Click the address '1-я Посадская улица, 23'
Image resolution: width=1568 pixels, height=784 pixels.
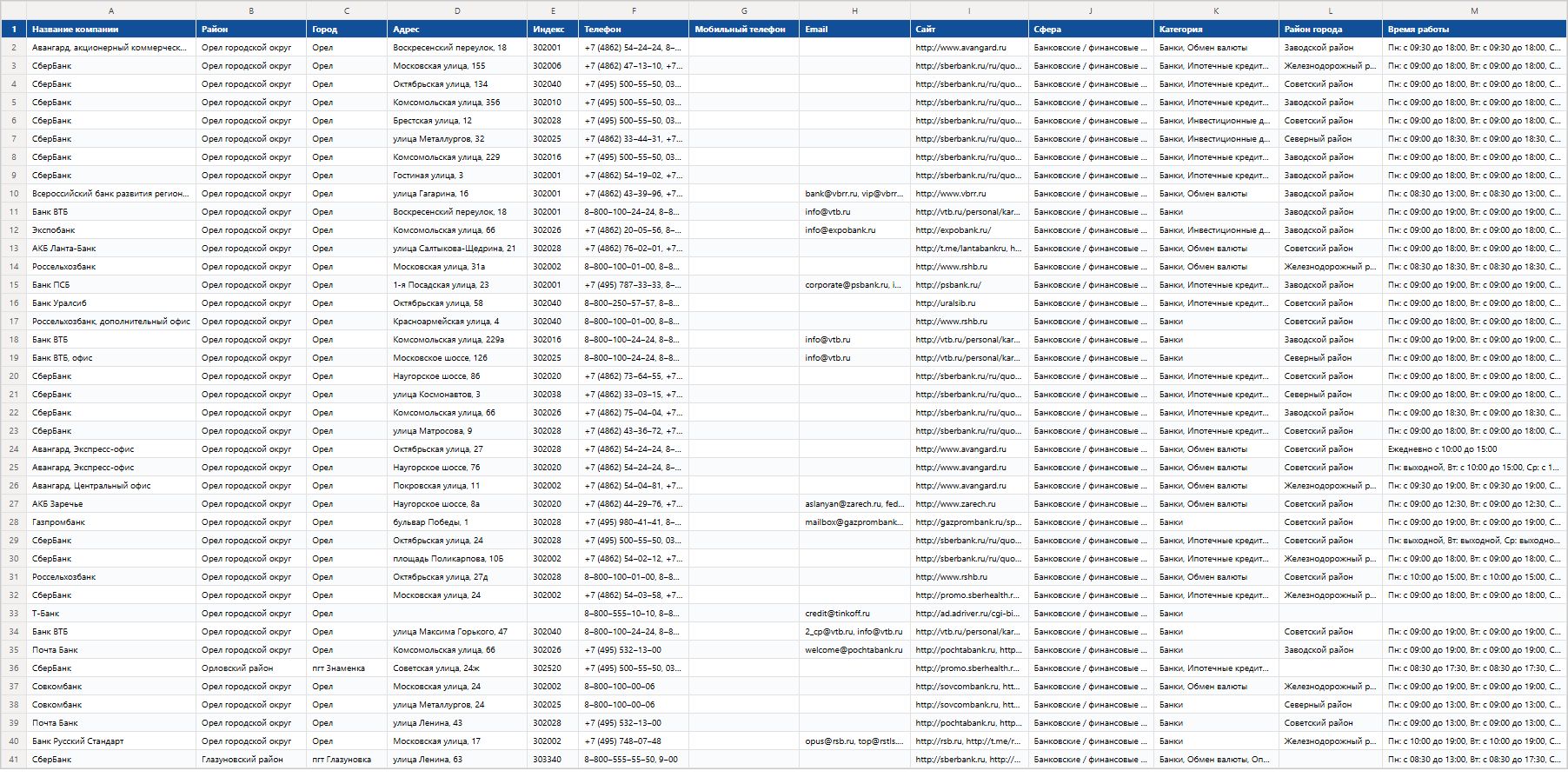pos(457,285)
